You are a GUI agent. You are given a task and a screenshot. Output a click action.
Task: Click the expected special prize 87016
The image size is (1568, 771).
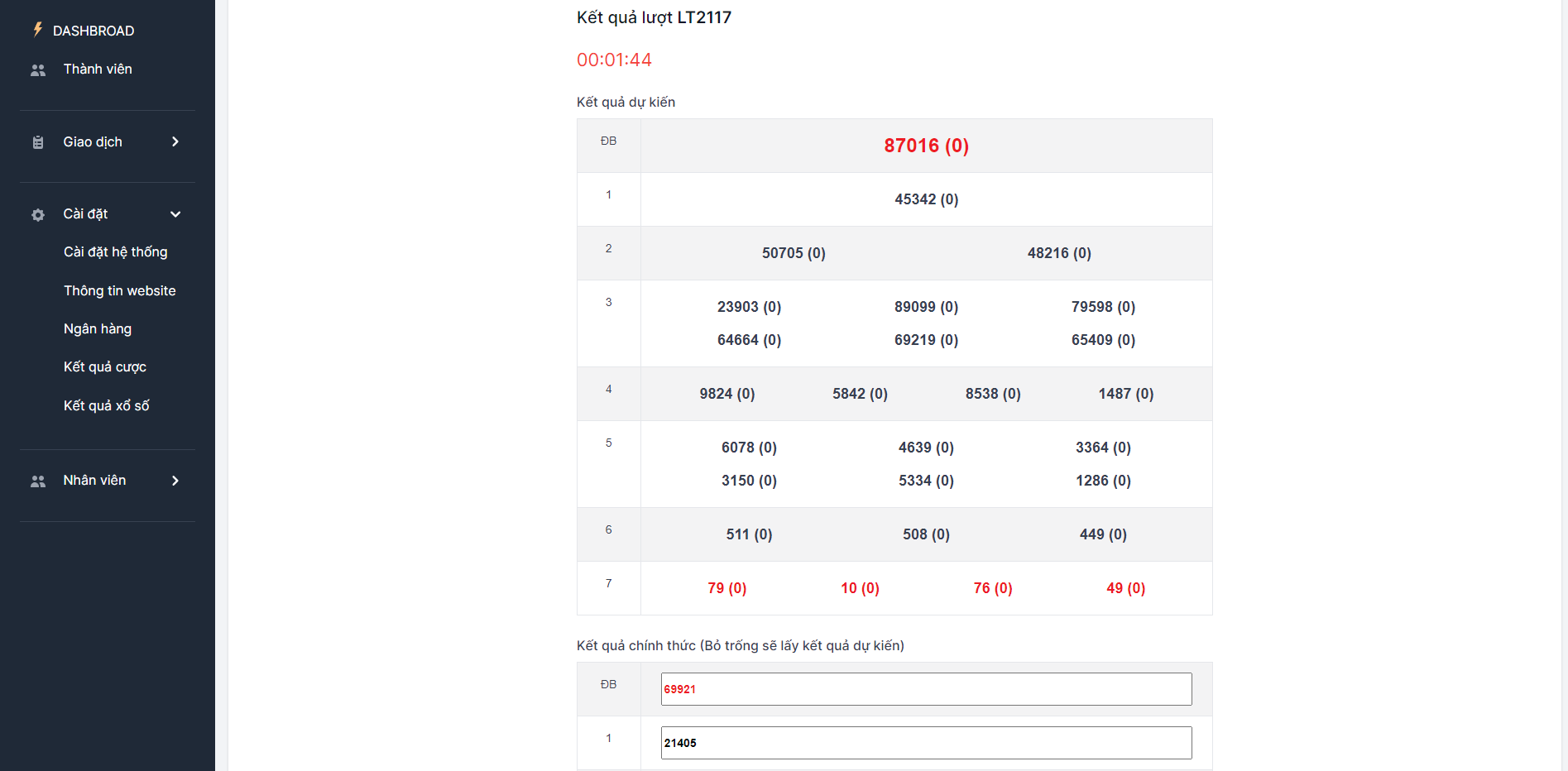926,146
